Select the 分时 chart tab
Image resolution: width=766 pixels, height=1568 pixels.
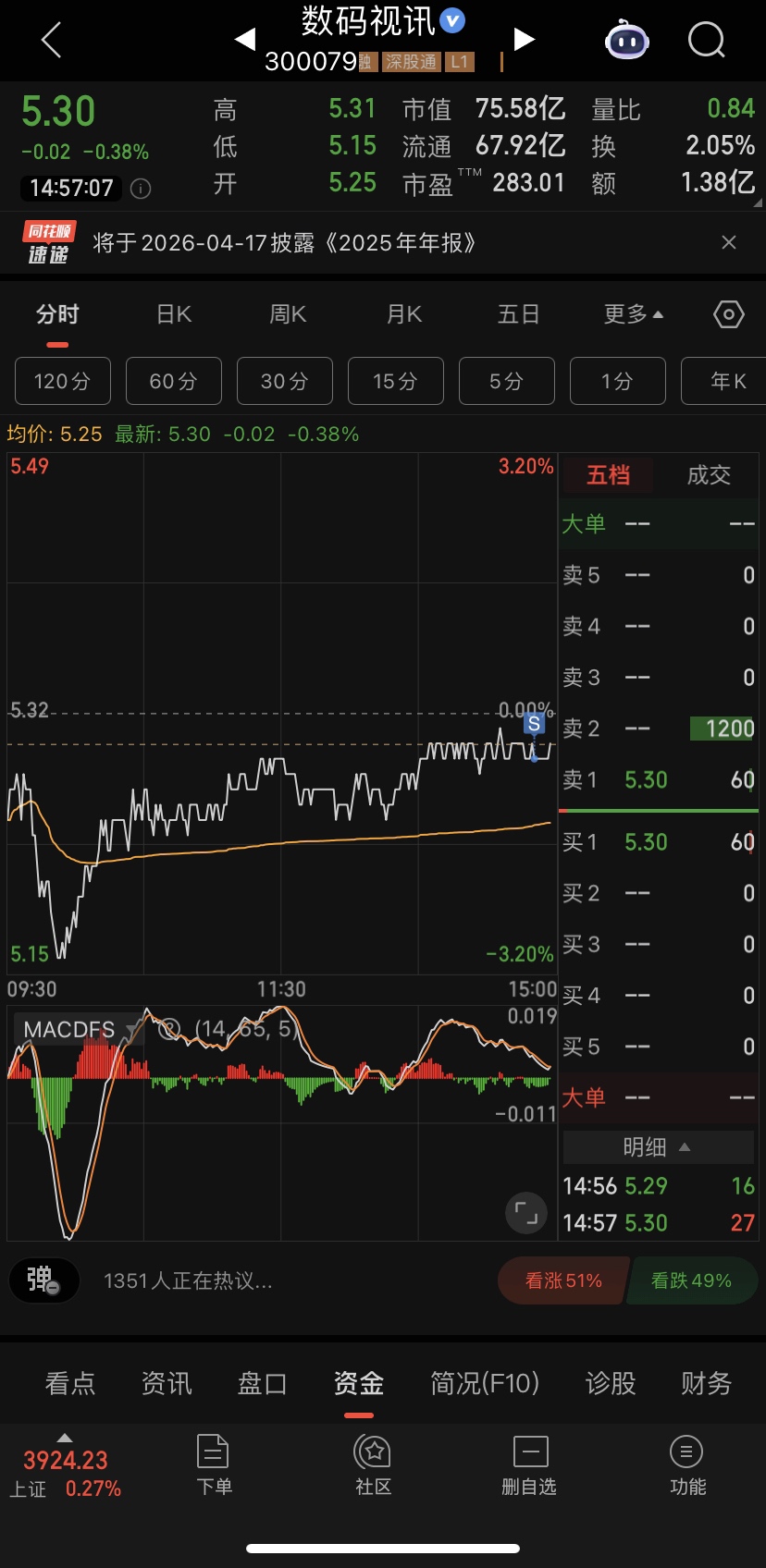coord(57,314)
